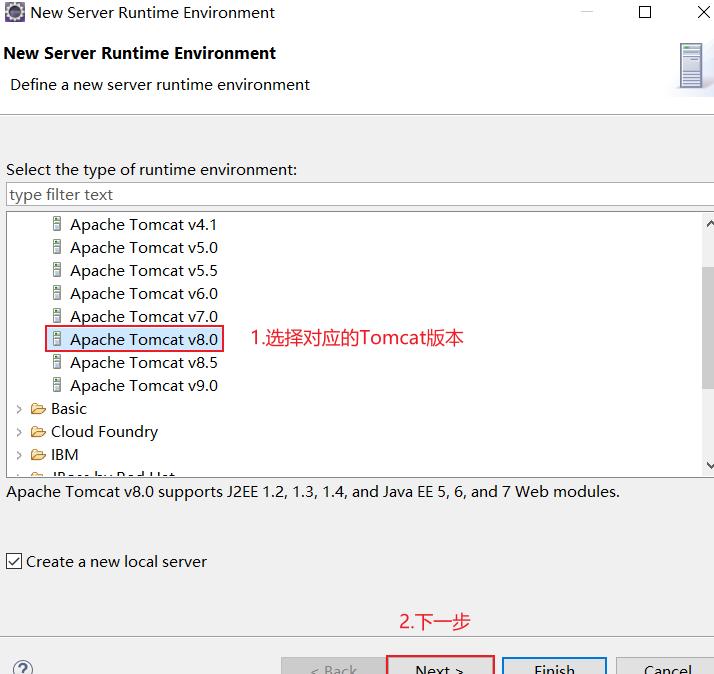This screenshot has height=674, width=714.
Task: Expand the Basic folder node
Action: point(19,409)
